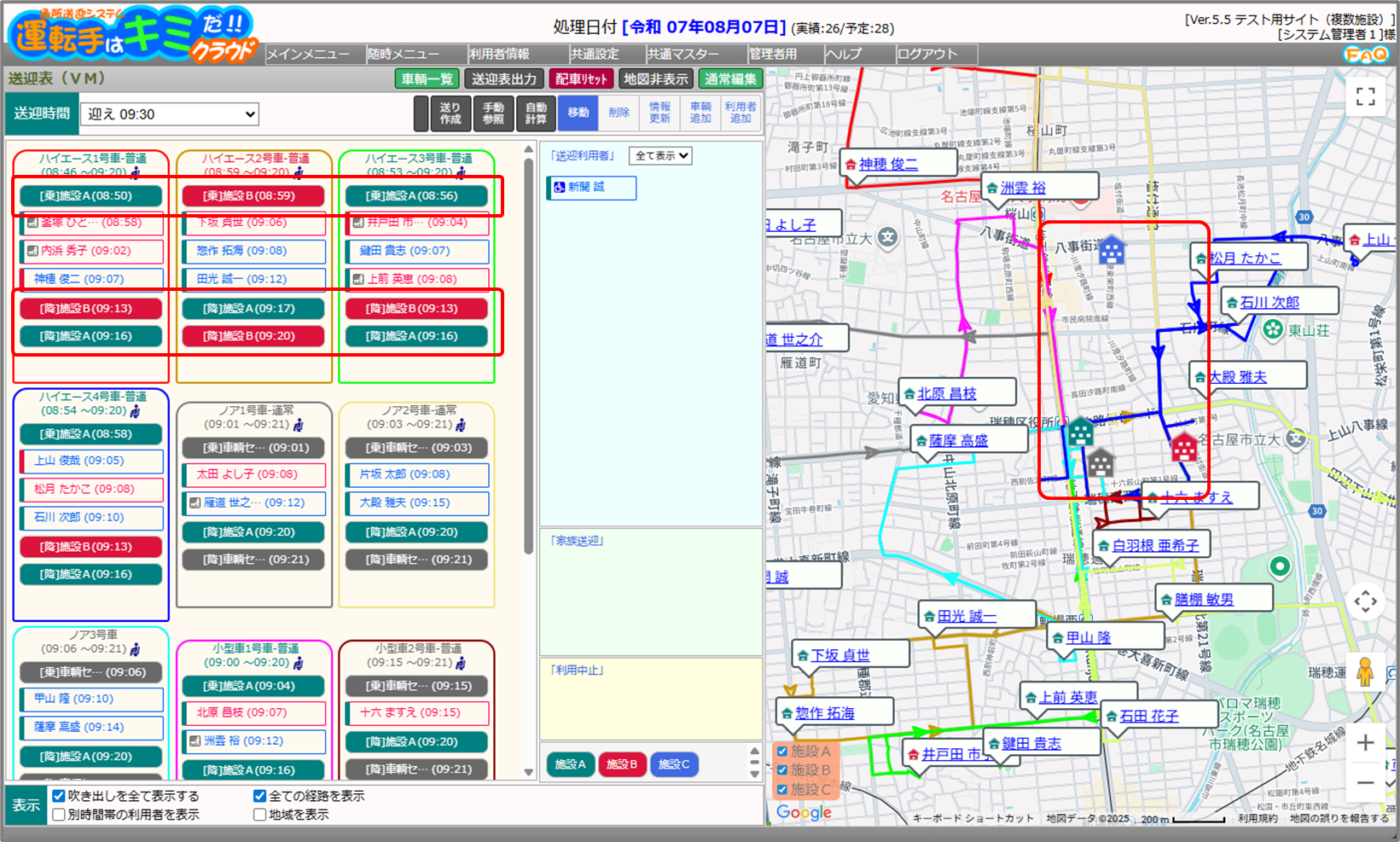Open the 共通マスター menu
1400x842 pixels.
click(x=683, y=55)
